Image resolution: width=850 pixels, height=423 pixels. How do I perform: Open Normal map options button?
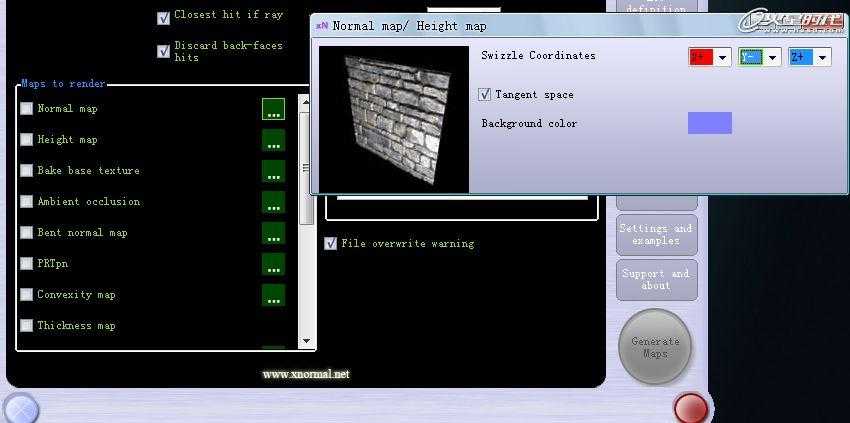coord(273,109)
